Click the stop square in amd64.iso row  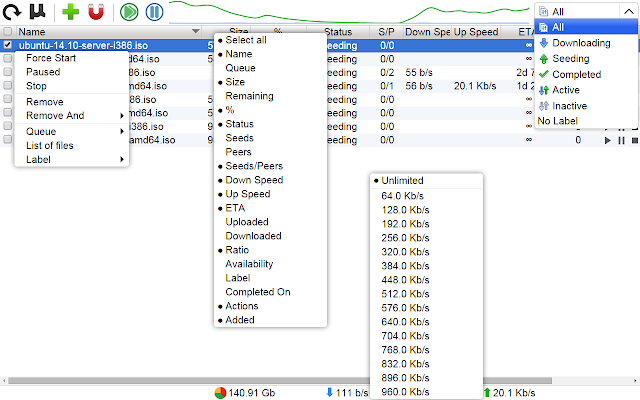[635, 140]
